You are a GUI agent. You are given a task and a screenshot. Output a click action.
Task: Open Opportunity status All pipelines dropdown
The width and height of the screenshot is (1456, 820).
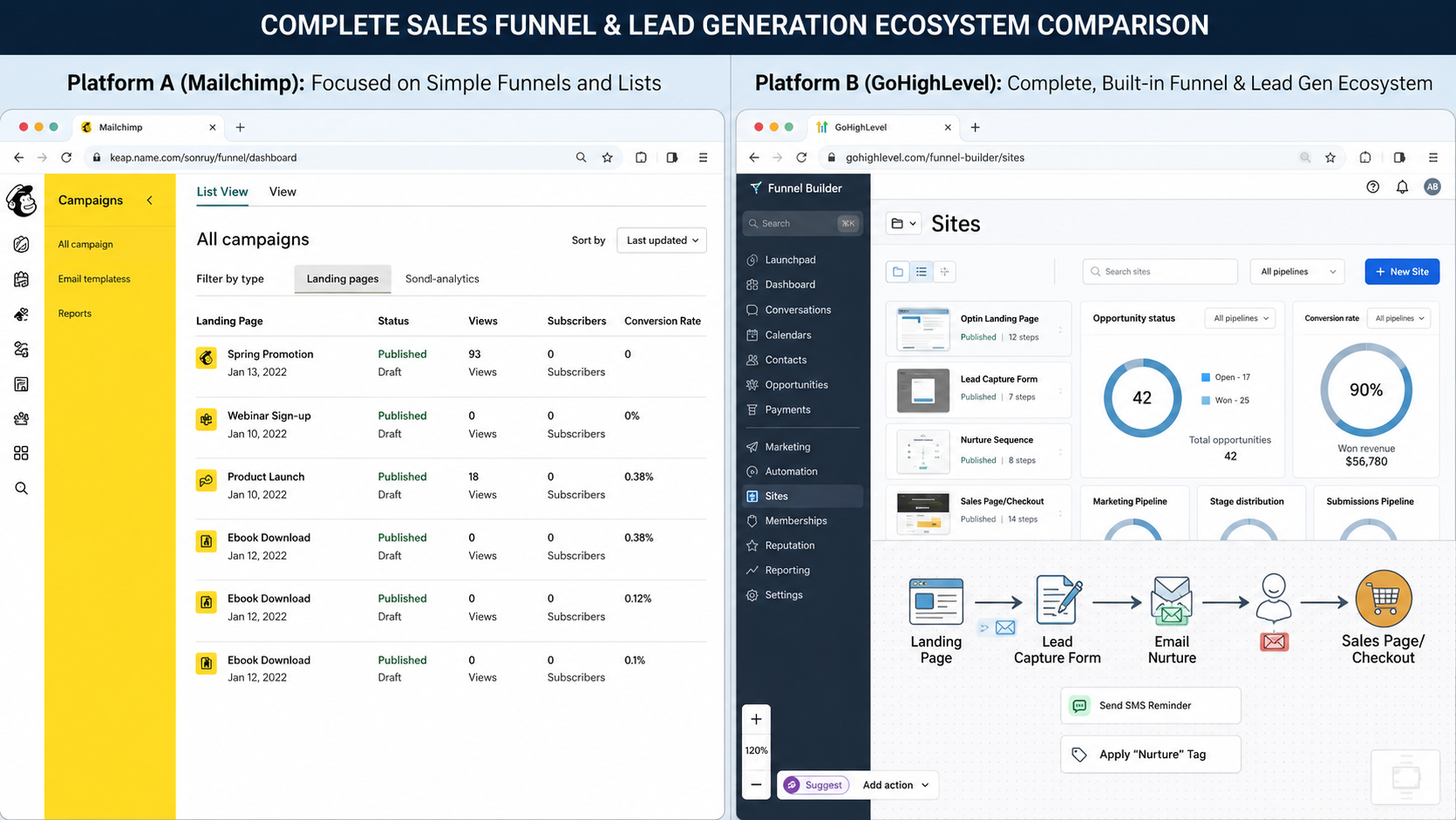point(1241,318)
